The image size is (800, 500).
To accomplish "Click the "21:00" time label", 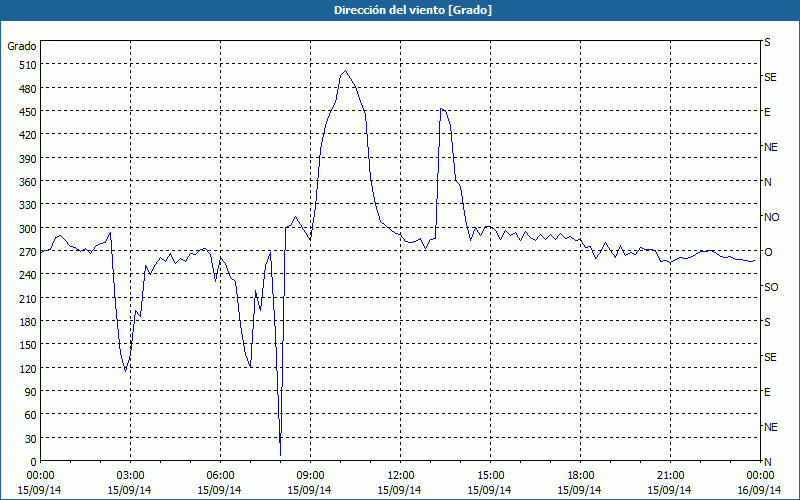I will 670,476.
